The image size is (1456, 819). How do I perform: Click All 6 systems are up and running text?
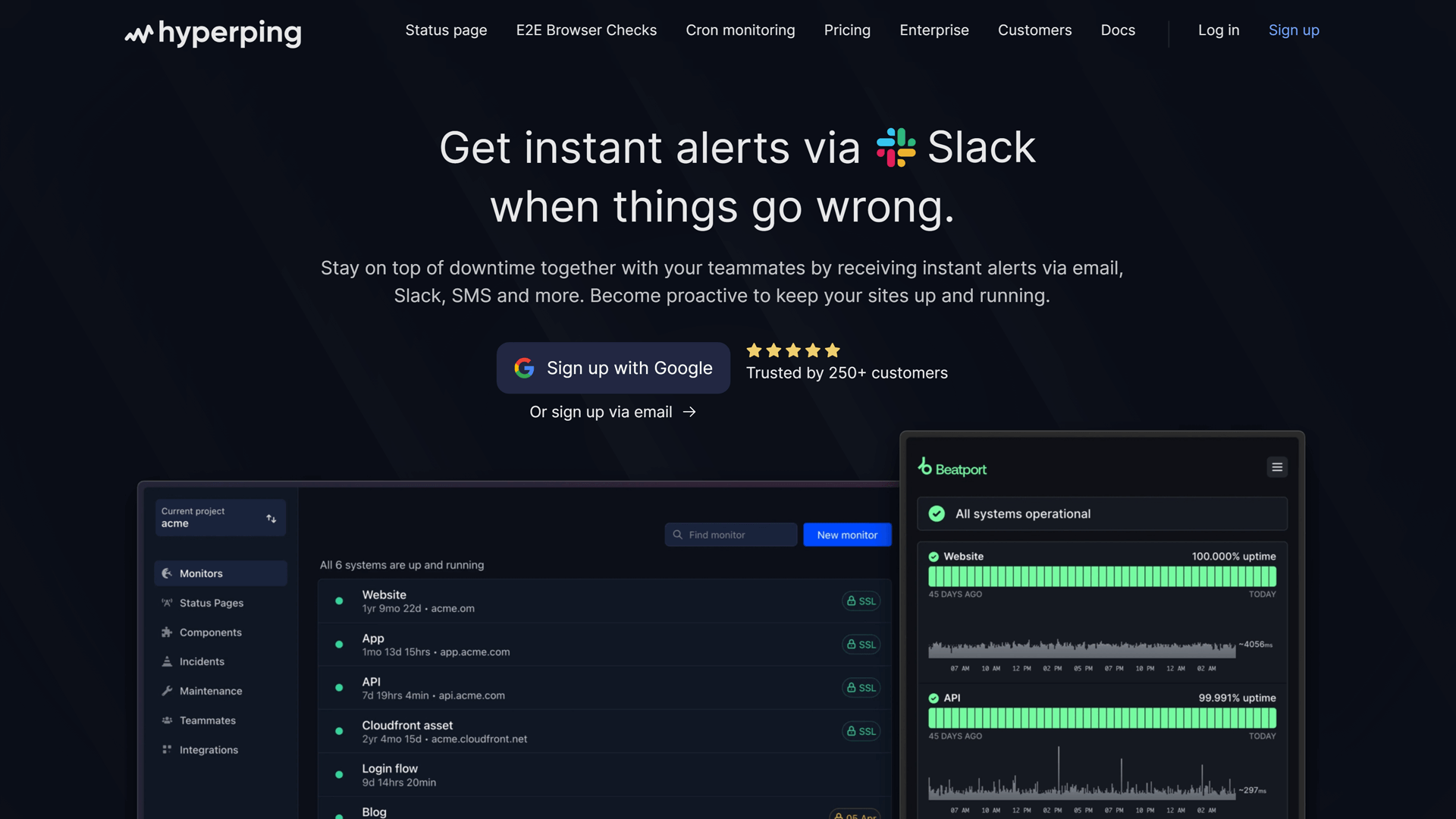coord(402,565)
